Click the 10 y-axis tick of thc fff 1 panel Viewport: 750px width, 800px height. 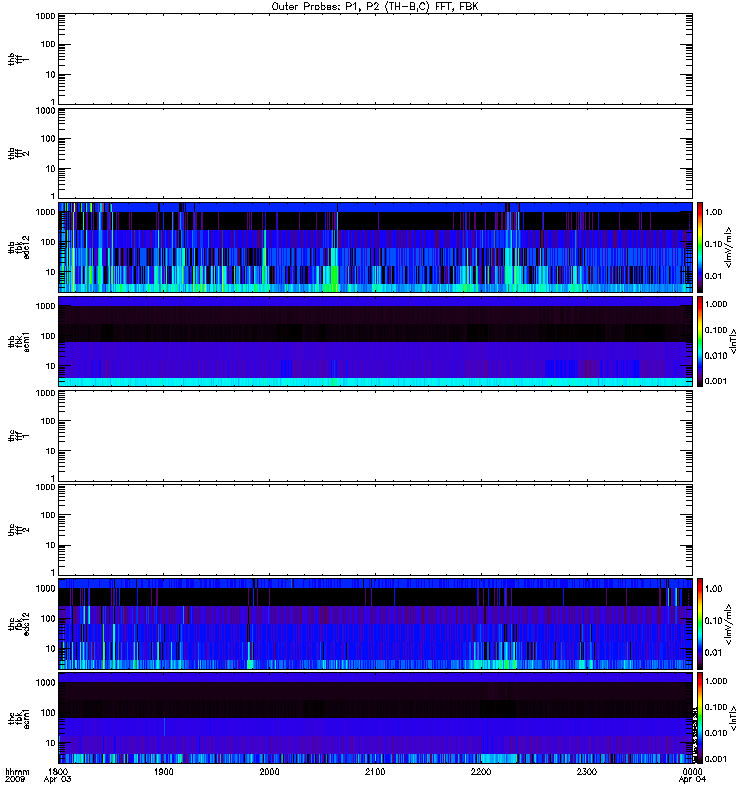[51, 451]
